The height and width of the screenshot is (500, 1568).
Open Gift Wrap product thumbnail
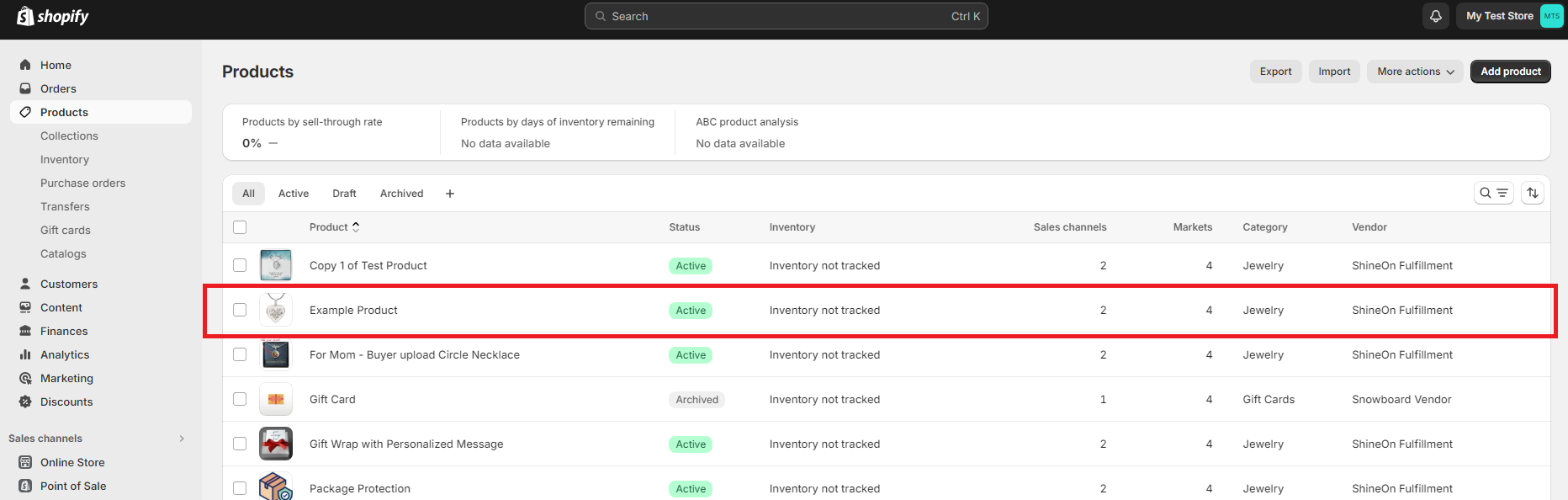click(276, 444)
